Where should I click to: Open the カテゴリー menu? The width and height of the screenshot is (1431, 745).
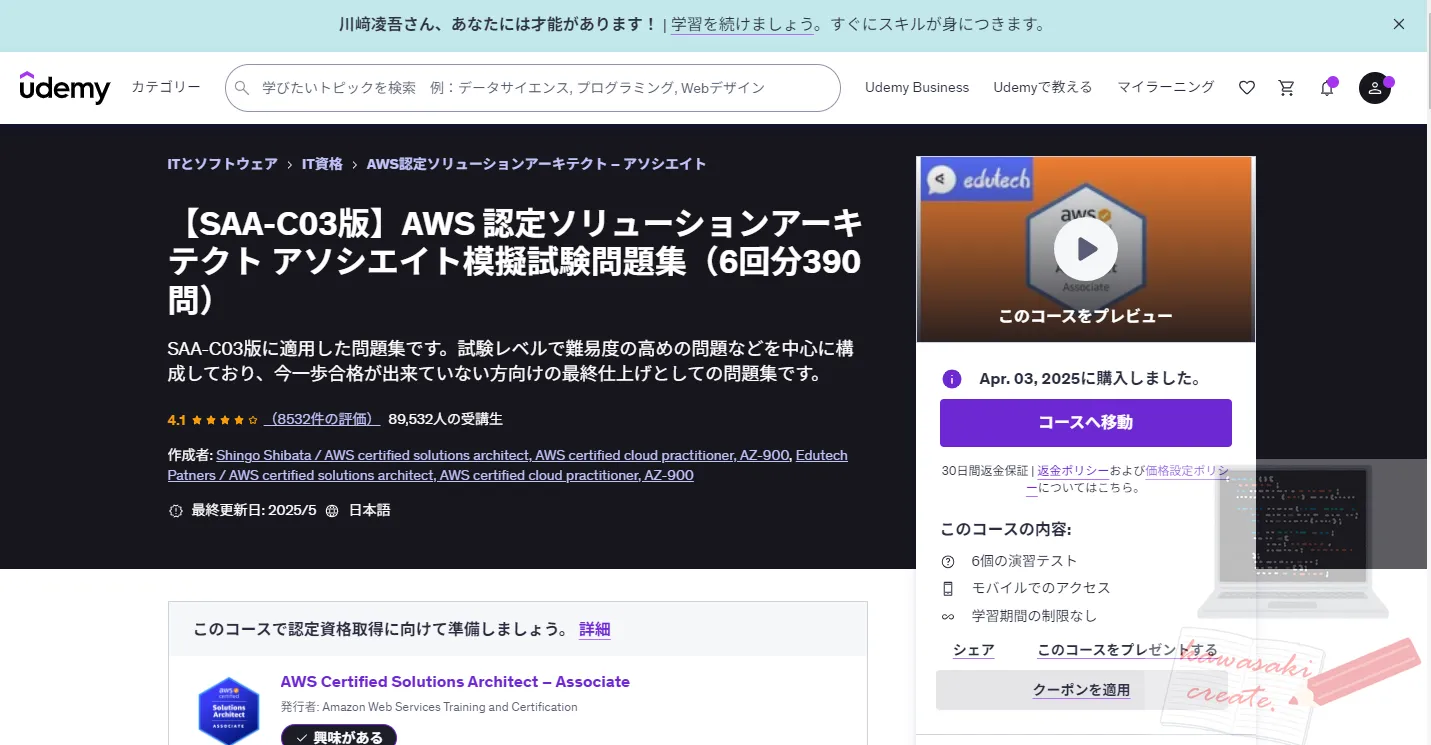point(166,87)
